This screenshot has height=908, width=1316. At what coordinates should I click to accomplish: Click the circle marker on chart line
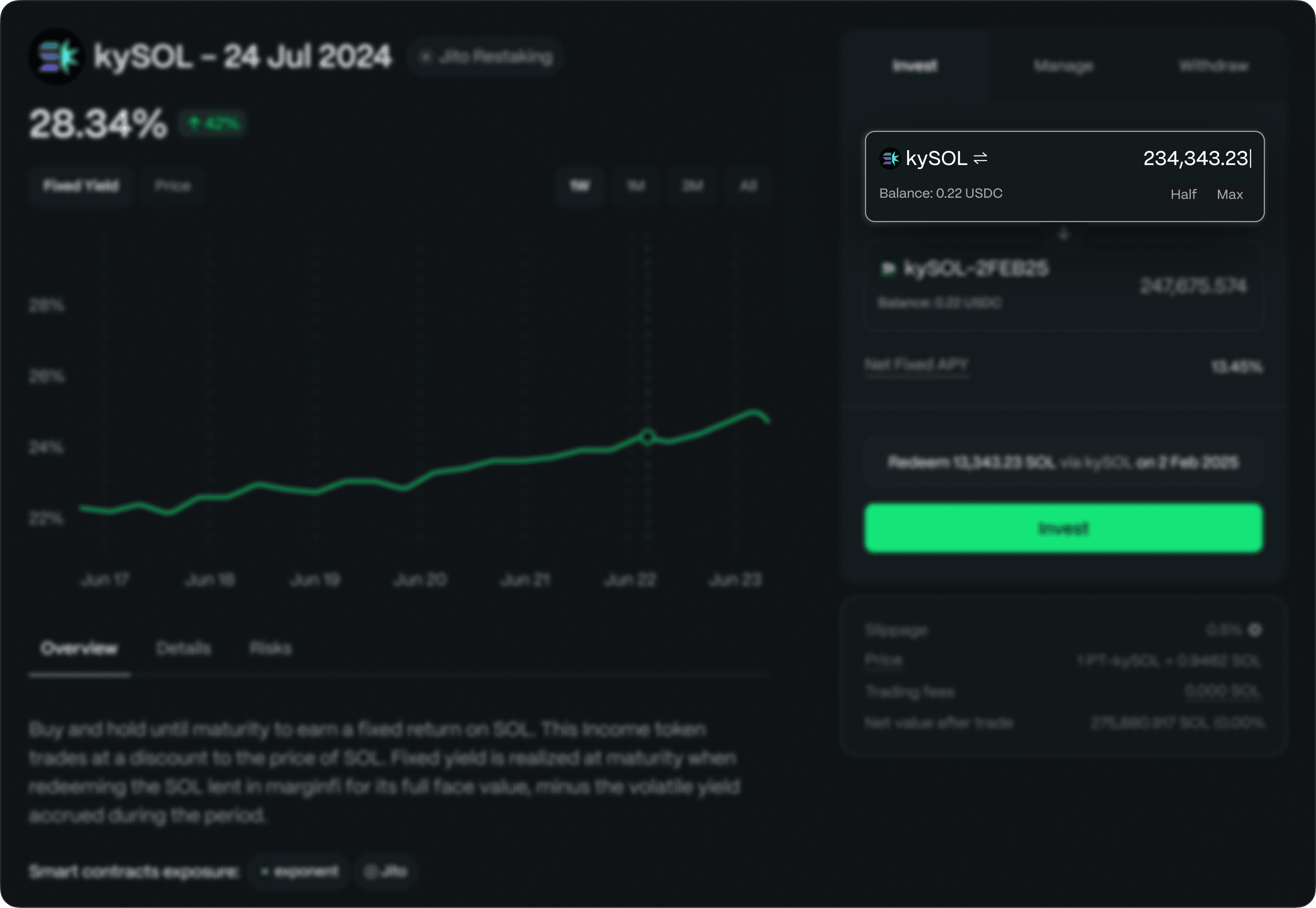tap(647, 437)
